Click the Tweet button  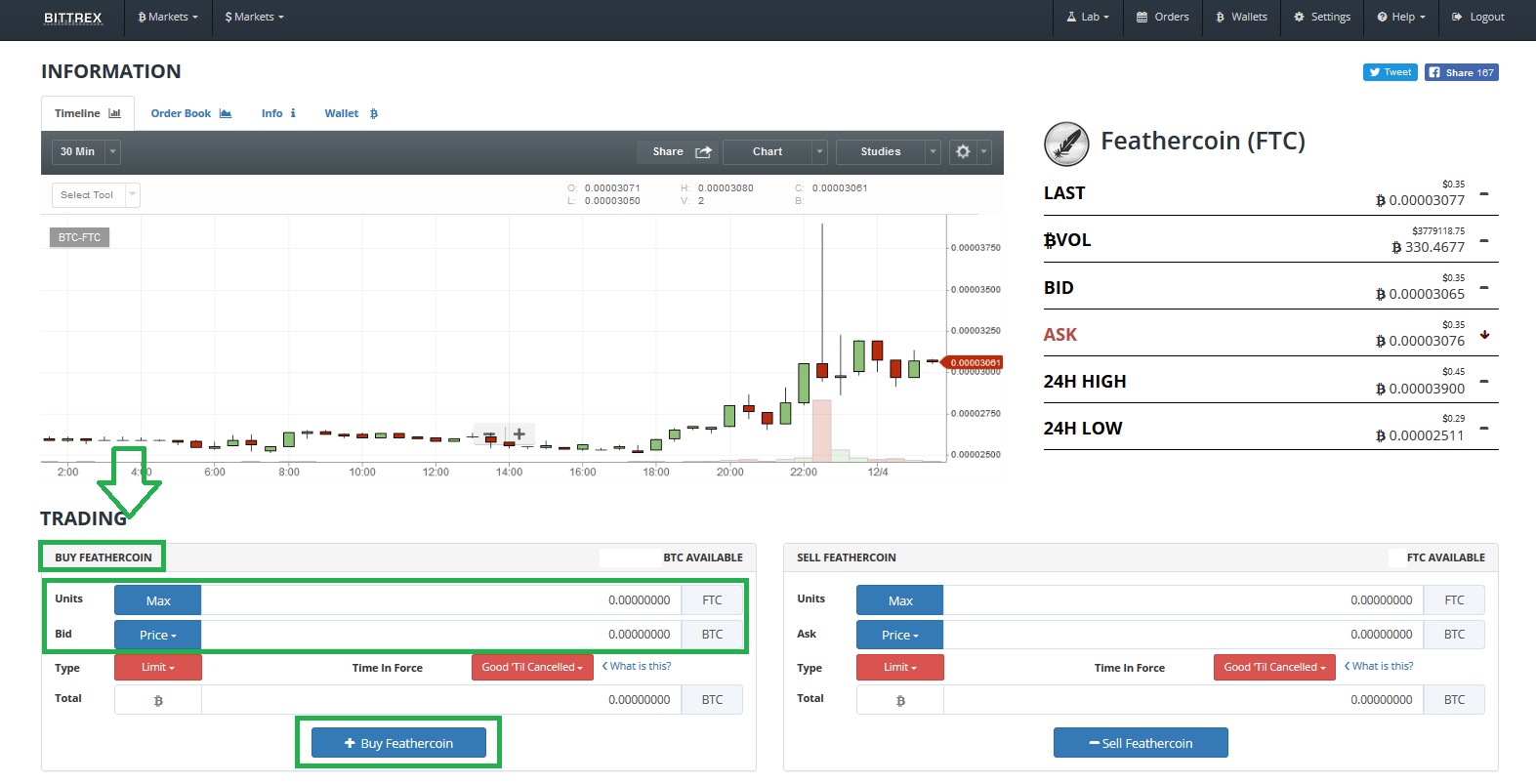pos(1390,72)
